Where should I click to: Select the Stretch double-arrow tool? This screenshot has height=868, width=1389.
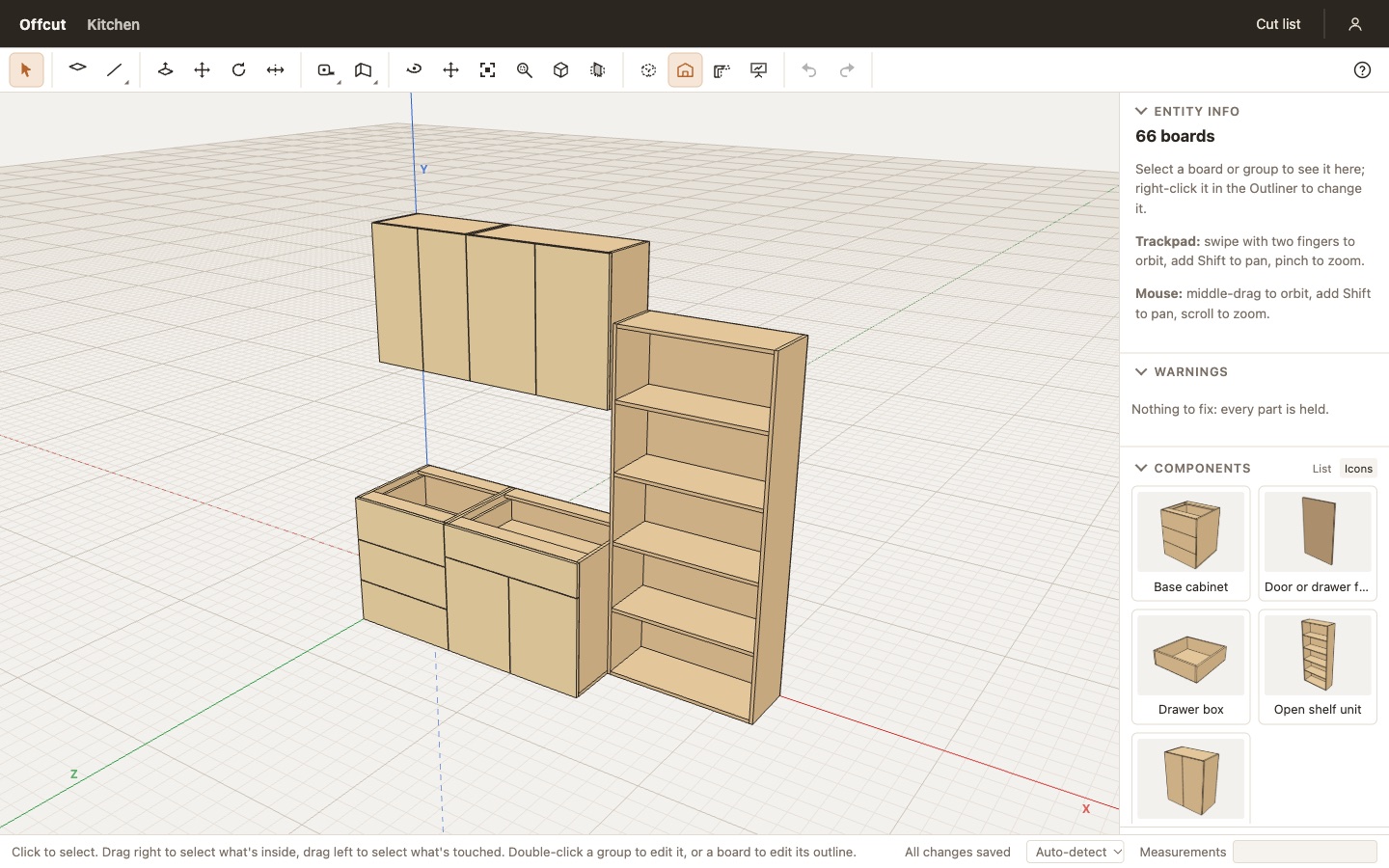coord(276,70)
